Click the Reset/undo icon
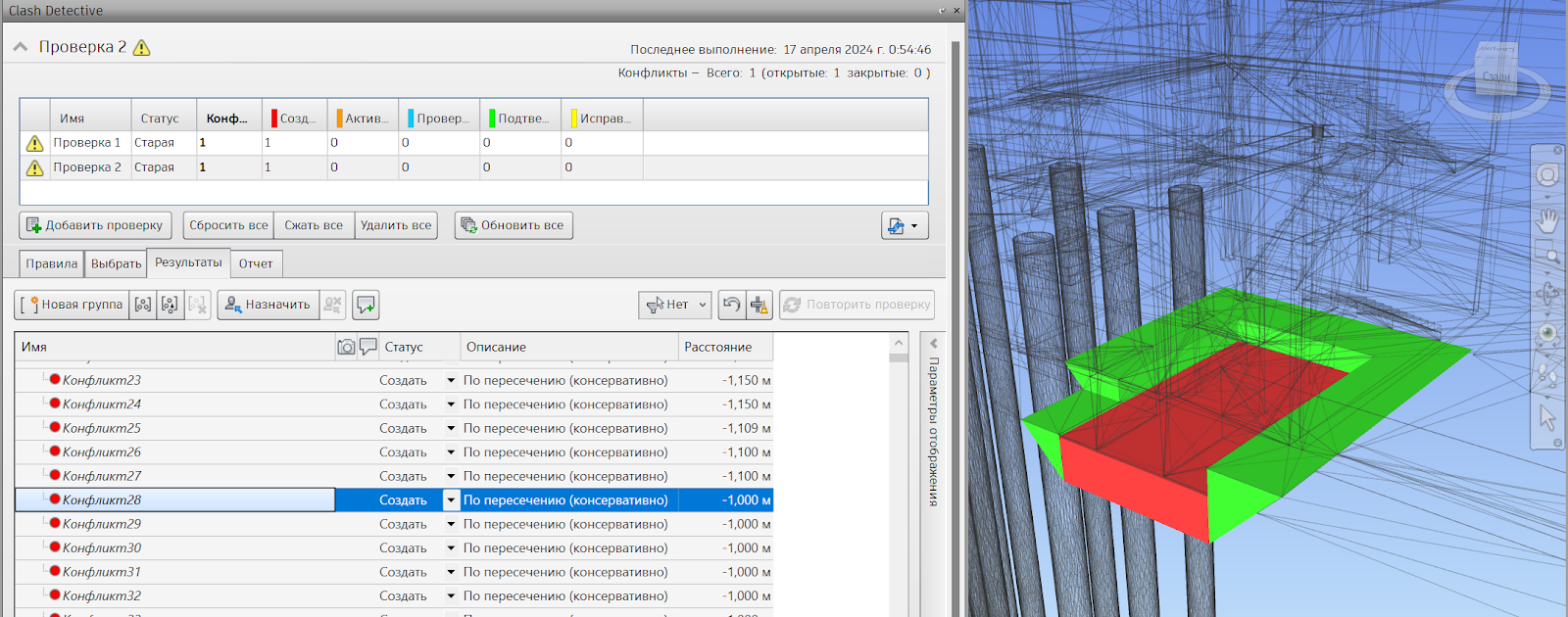The image size is (1568, 617). click(x=731, y=305)
